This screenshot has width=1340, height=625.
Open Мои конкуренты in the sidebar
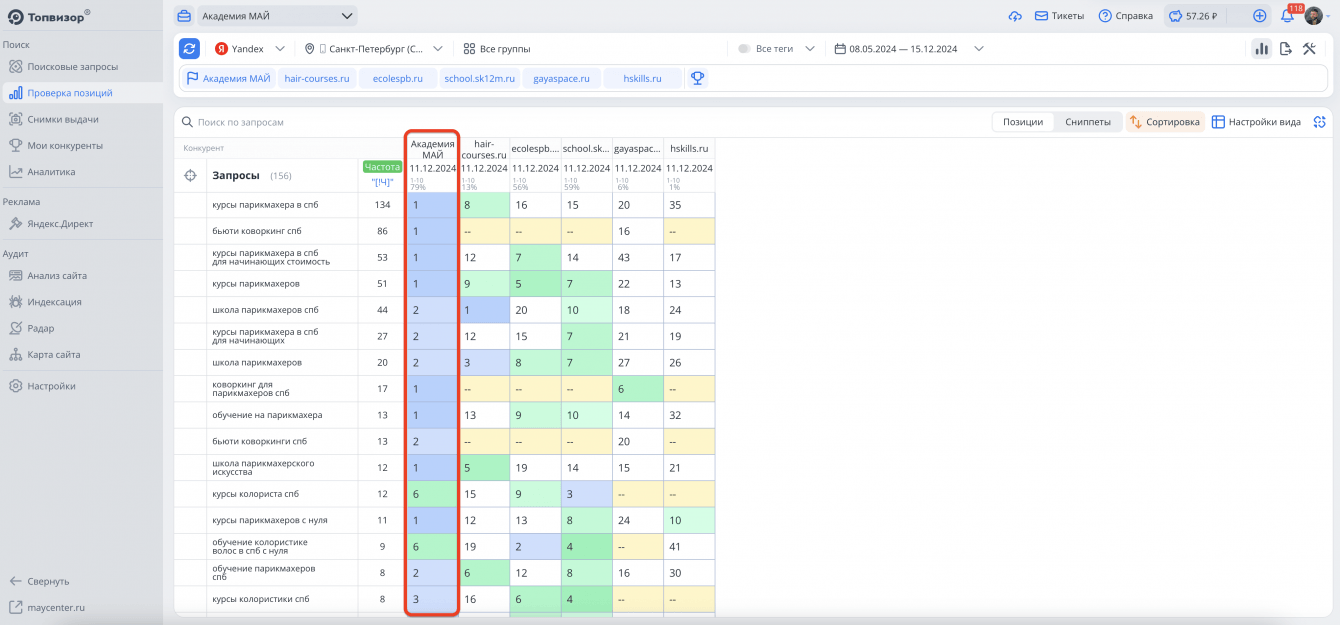(x=65, y=145)
